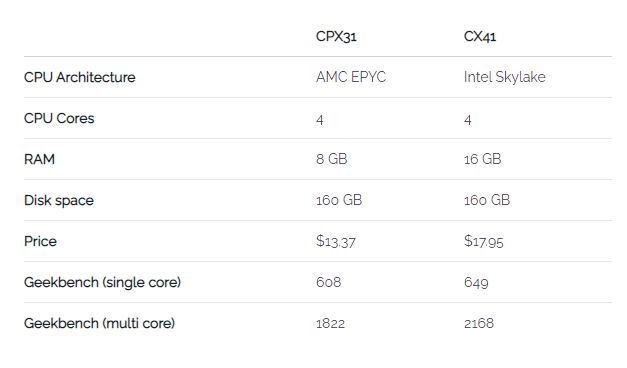Click the $17.95 price value
This screenshot has height=368, width=627.
[x=483, y=241]
